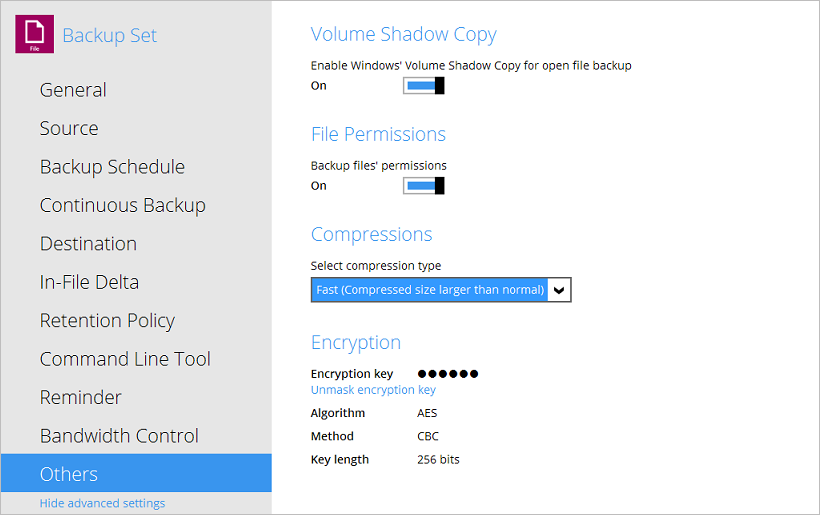Toggle Volume Shadow Copy switch
The height and width of the screenshot is (515, 820).
point(423,86)
